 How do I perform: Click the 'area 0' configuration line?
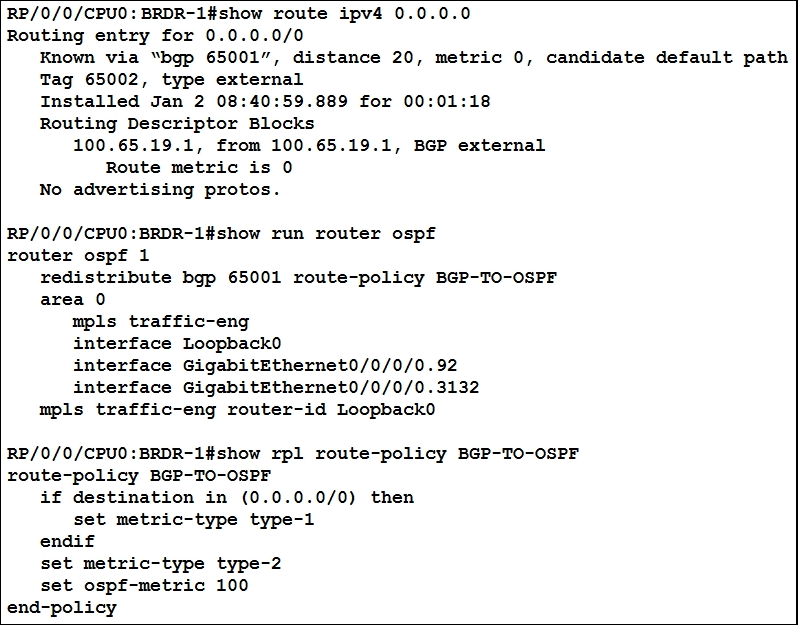pyautogui.click(x=73, y=300)
